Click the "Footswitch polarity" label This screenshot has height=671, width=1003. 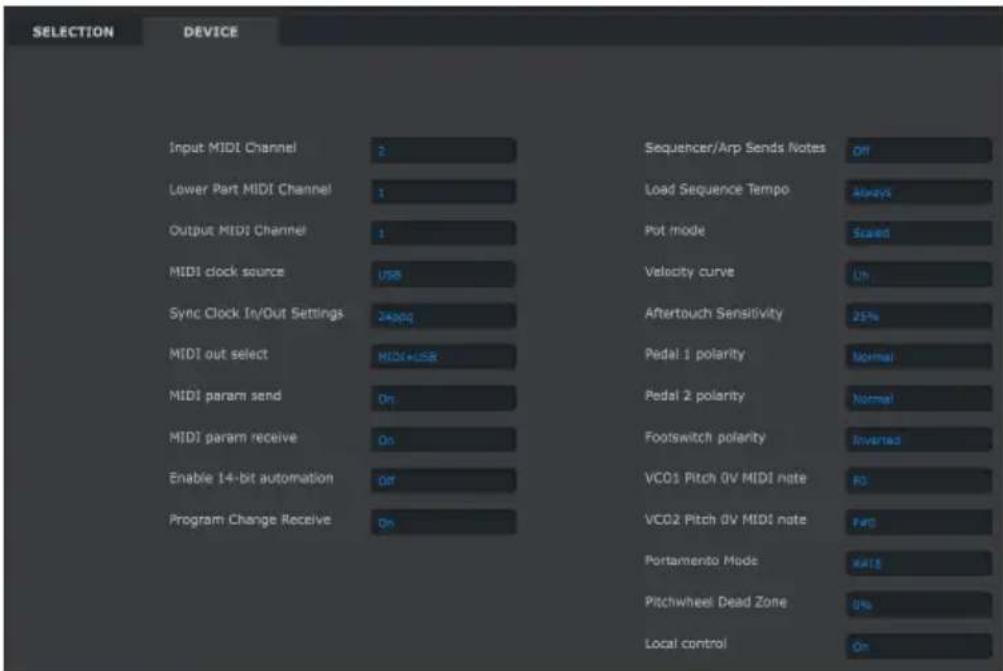point(705,438)
